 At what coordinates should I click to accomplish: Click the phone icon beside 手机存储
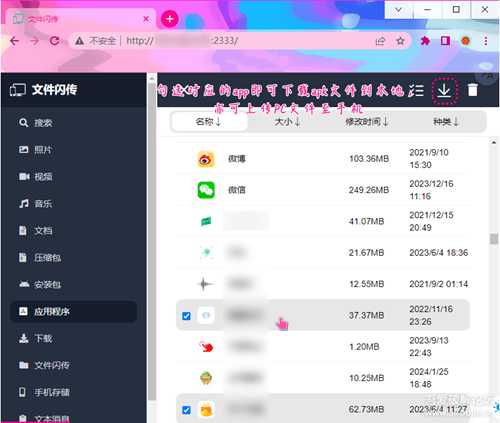(22, 392)
